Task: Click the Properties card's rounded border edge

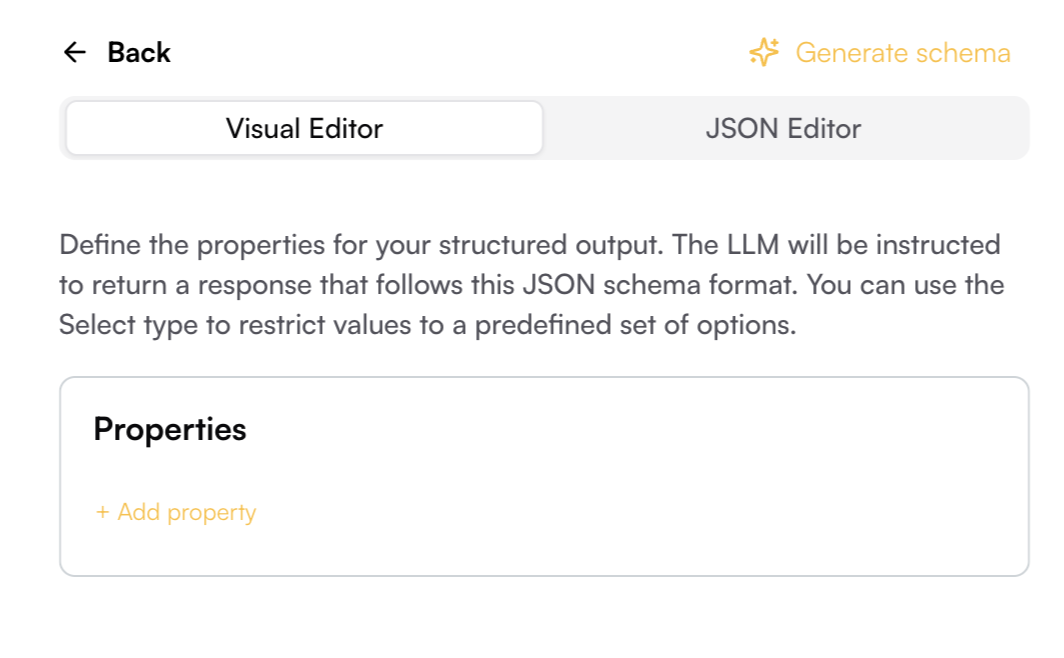Action: [x=544, y=377]
